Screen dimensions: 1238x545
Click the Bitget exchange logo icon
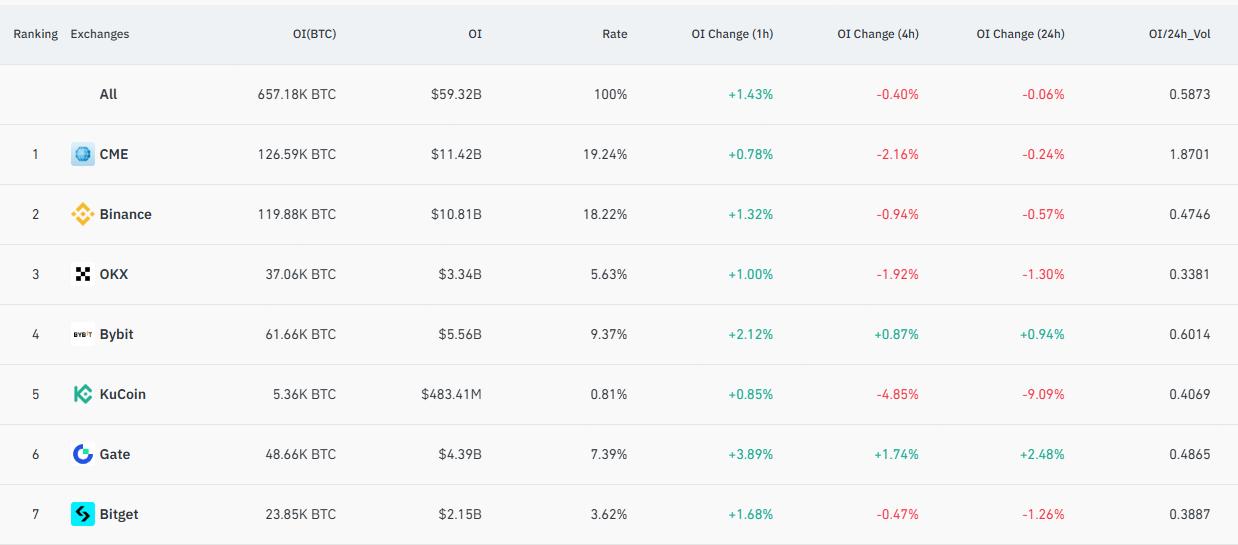(83, 514)
